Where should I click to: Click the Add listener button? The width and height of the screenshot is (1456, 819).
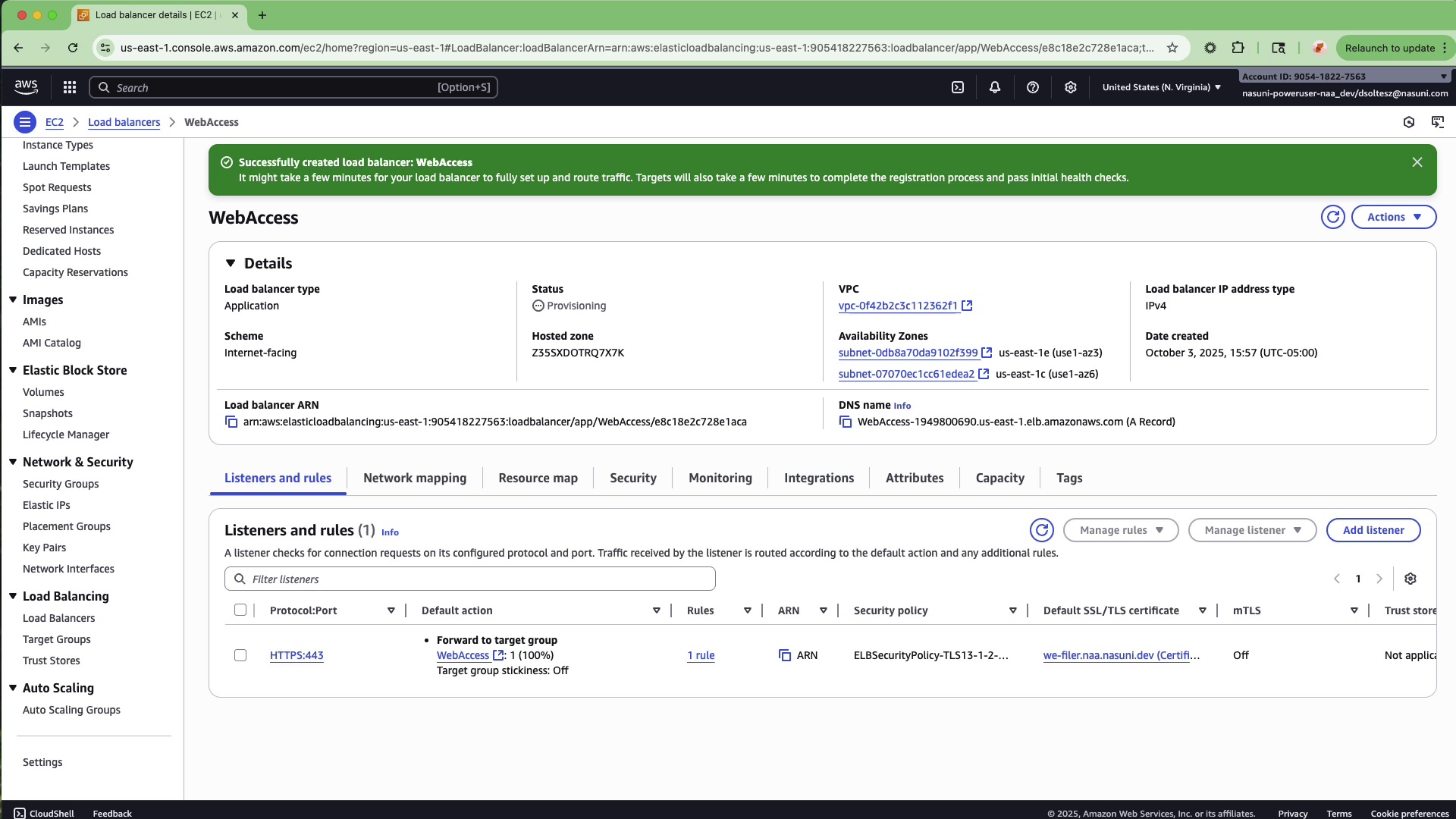point(1373,529)
